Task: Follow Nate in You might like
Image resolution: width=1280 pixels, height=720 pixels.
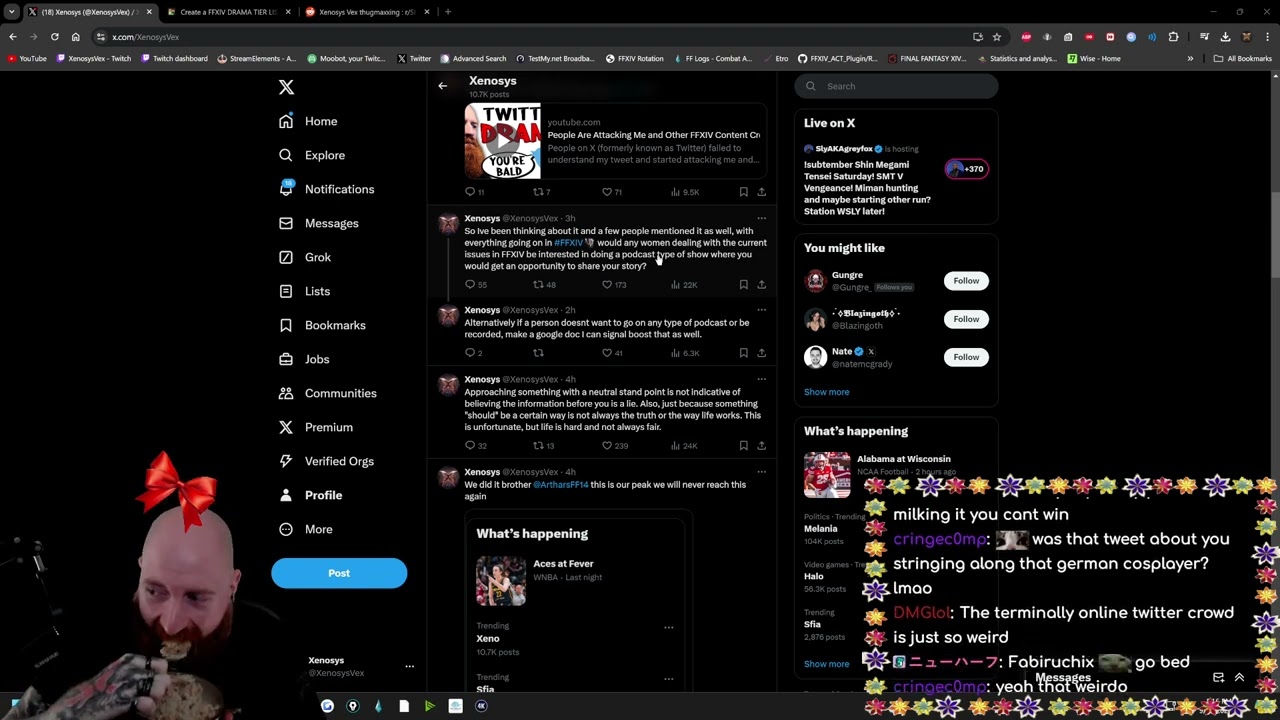Action: coord(966,357)
